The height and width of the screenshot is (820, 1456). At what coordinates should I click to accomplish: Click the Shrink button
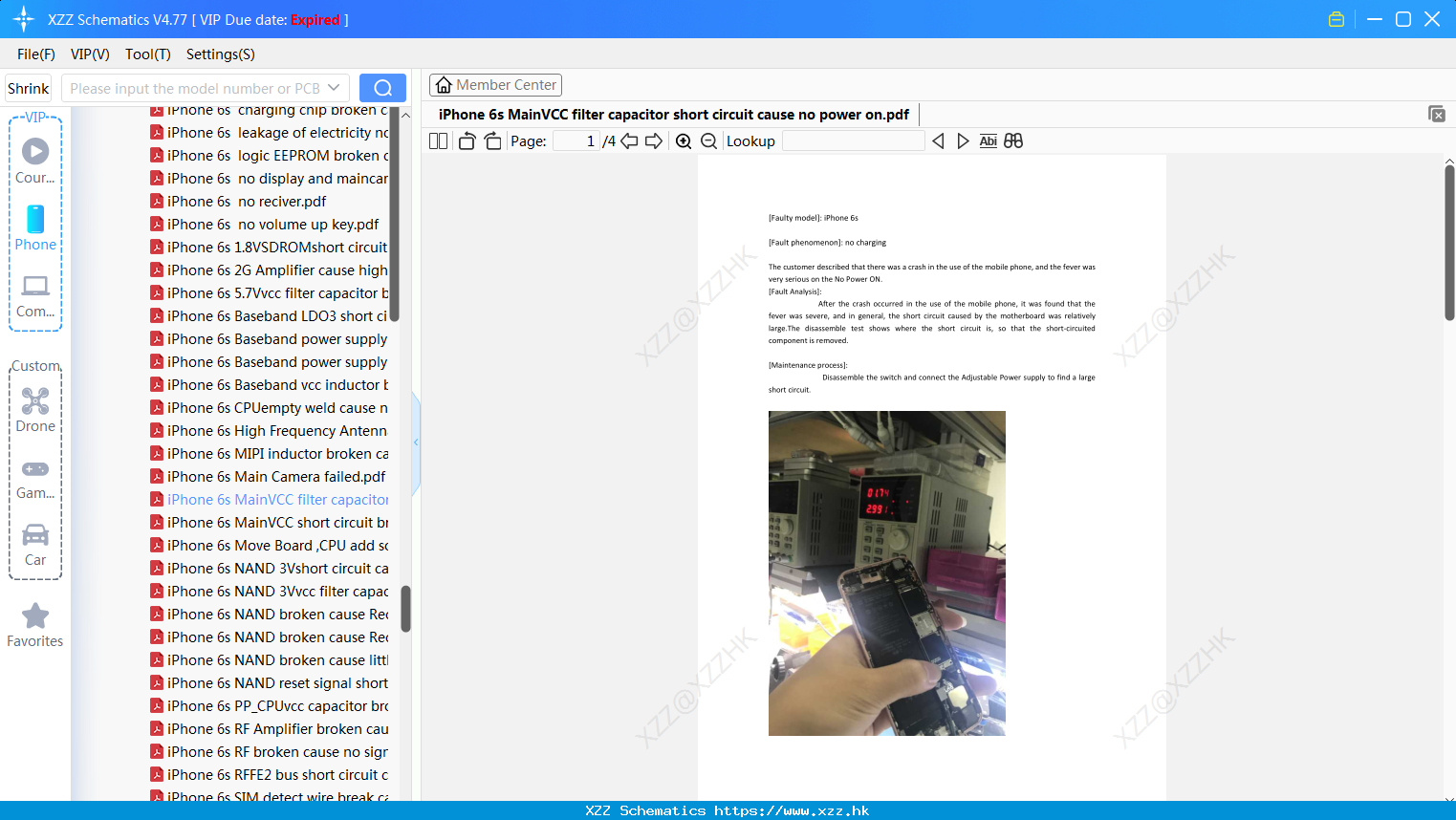pyautogui.click(x=28, y=88)
